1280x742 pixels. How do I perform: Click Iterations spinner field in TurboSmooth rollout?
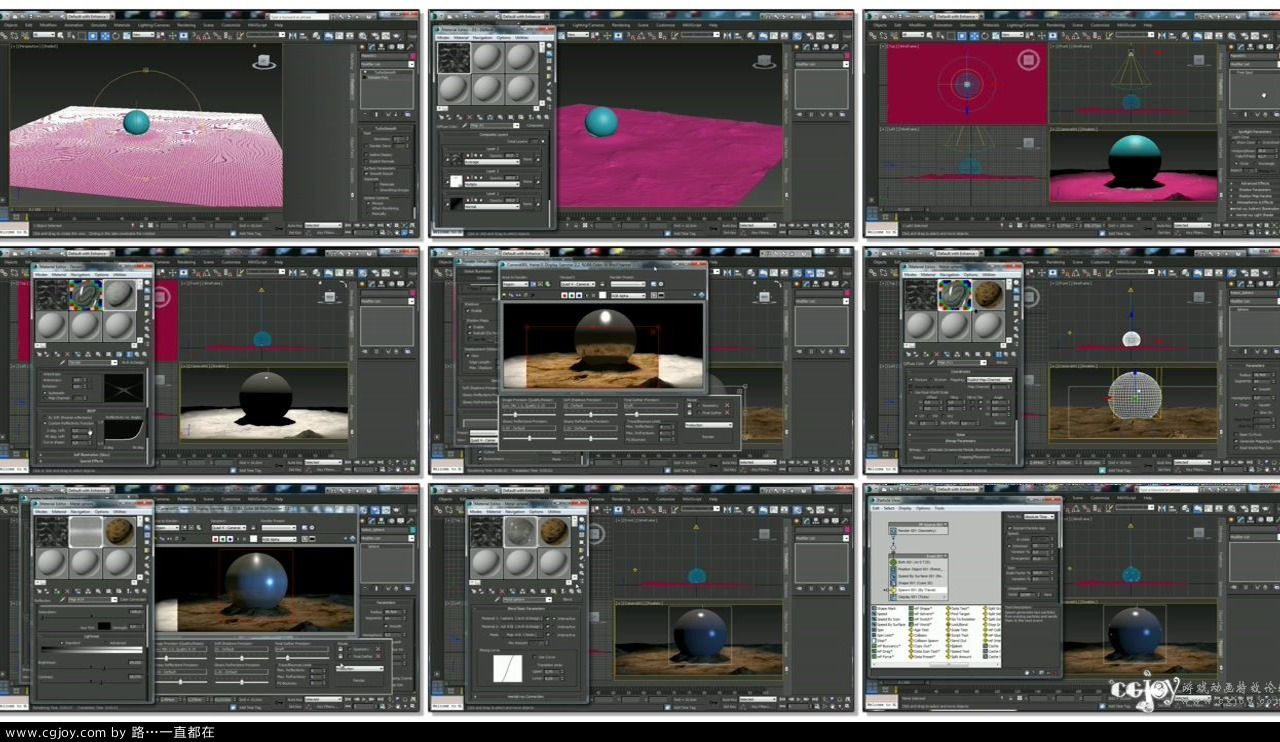click(399, 139)
